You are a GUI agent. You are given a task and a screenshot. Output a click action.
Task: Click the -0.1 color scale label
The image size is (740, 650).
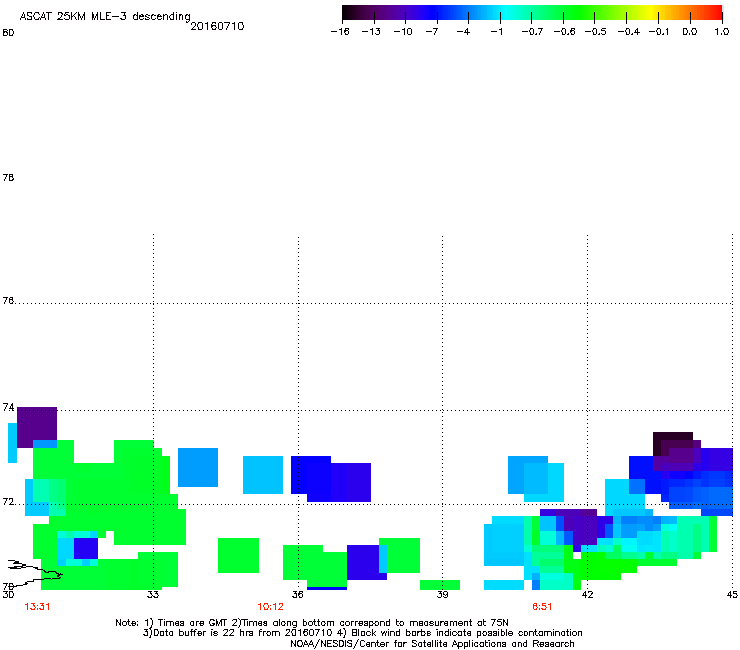click(x=659, y=32)
